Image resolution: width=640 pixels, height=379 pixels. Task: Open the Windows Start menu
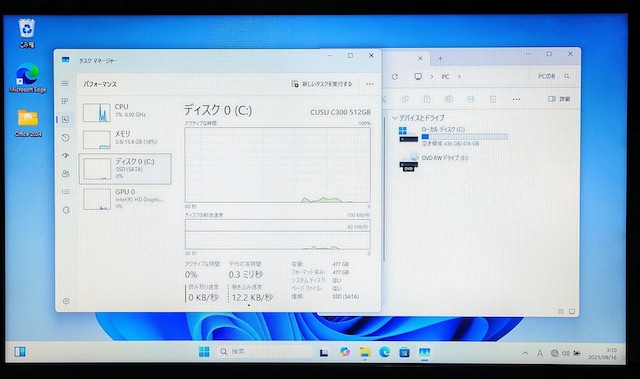coord(204,352)
